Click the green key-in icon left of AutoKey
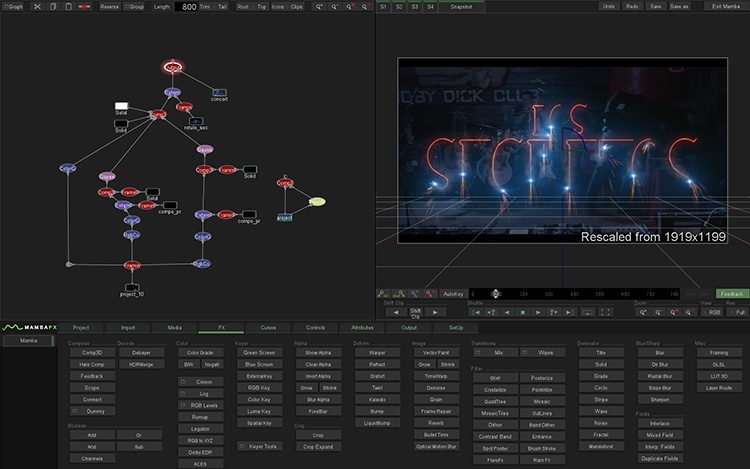The width and height of the screenshot is (750, 469). click(383, 294)
